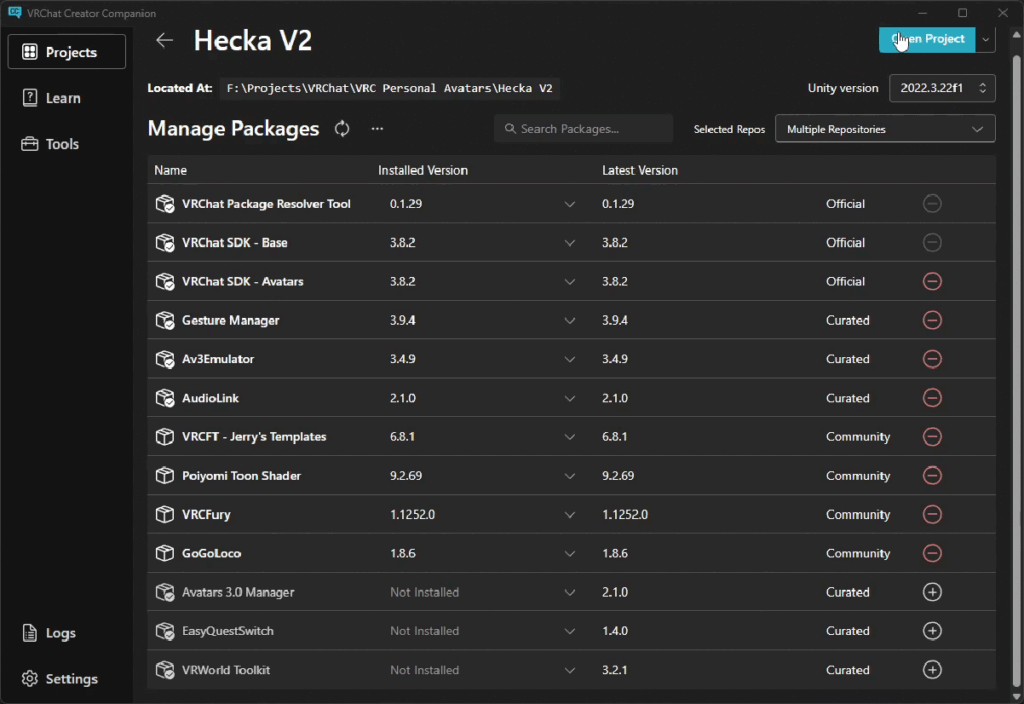1024x704 pixels.
Task: Click the back arrow beside Hecka V2
Action: 165,40
